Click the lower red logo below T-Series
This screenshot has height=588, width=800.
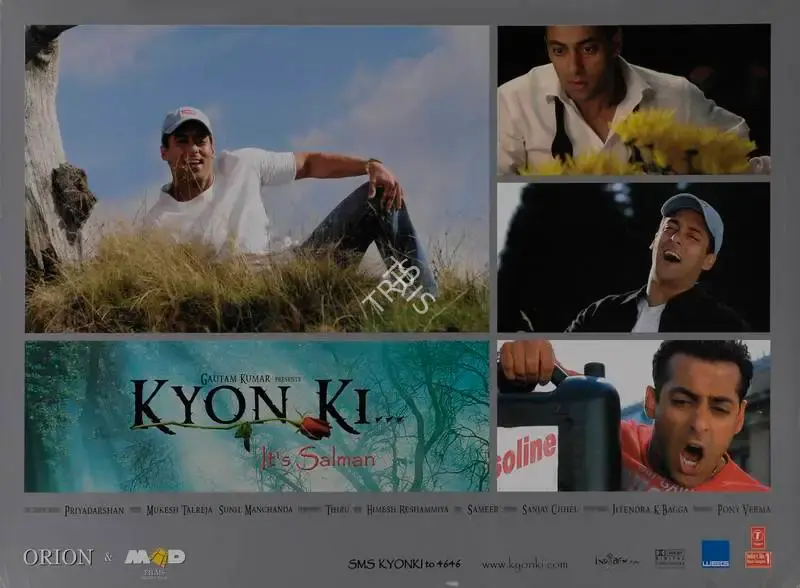(x=758, y=559)
